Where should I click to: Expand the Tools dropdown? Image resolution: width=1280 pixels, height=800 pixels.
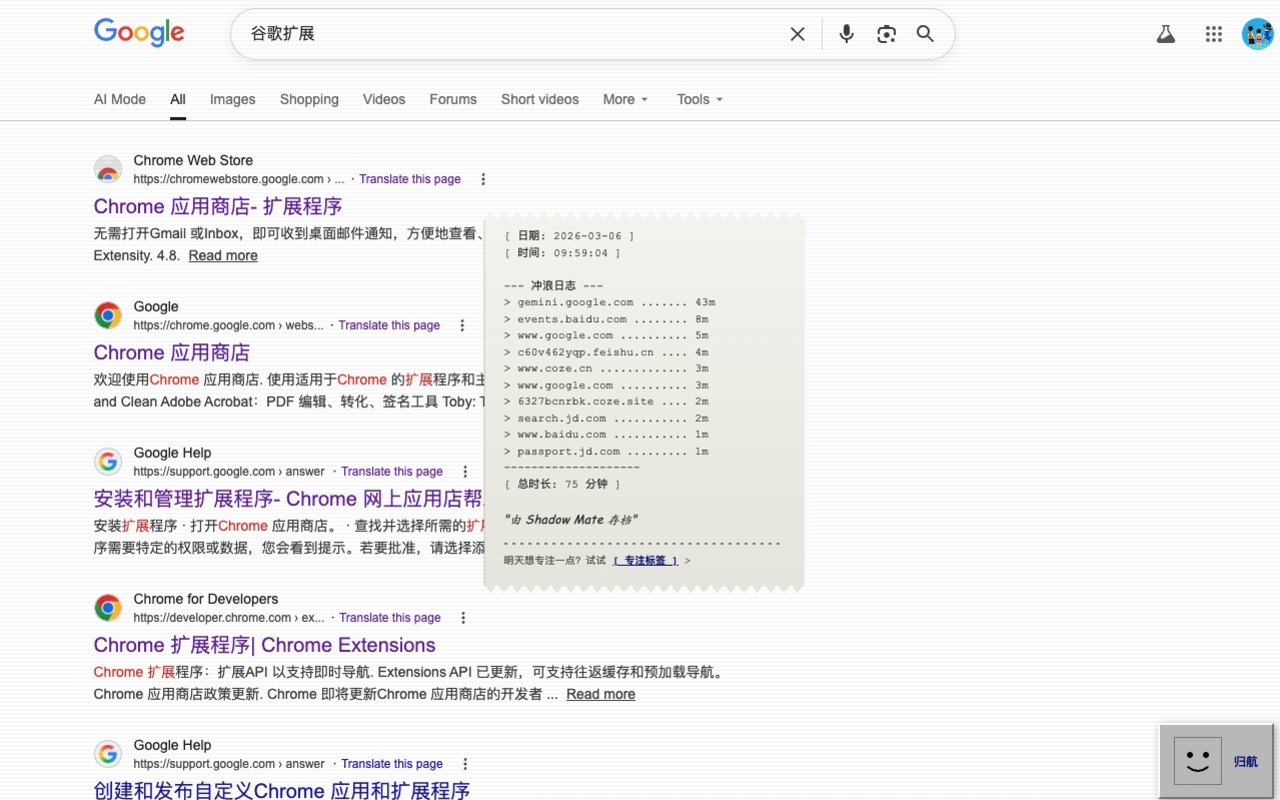(700, 99)
